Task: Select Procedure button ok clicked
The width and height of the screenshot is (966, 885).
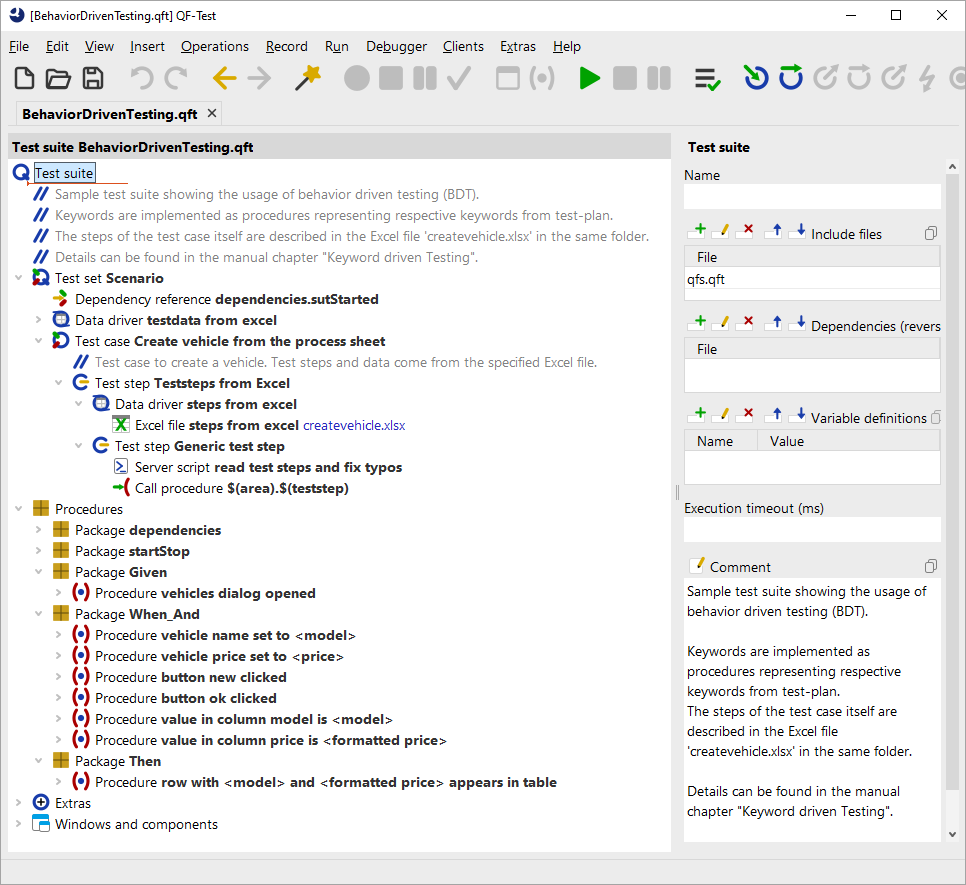Action: [x=185, y=698]
